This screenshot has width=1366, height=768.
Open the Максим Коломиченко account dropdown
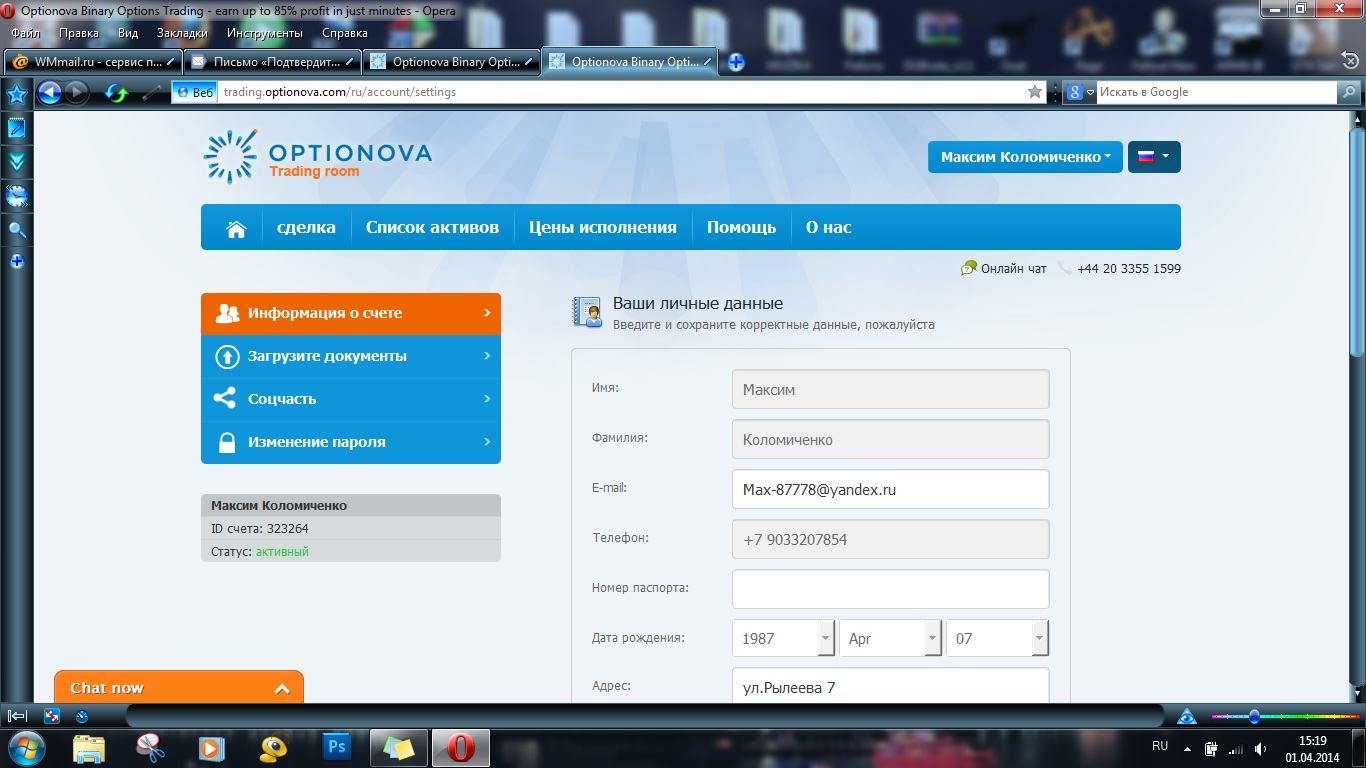click(x=1025, y=157)
